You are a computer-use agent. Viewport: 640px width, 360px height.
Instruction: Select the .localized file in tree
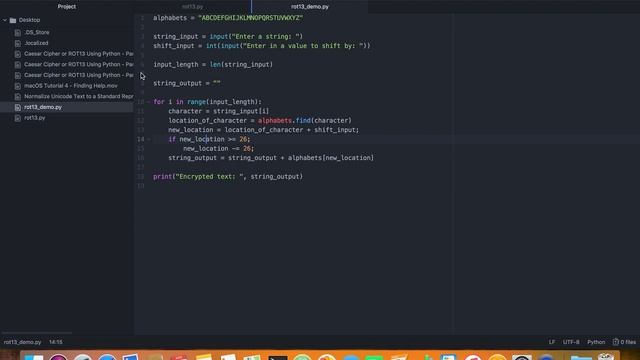36,43
